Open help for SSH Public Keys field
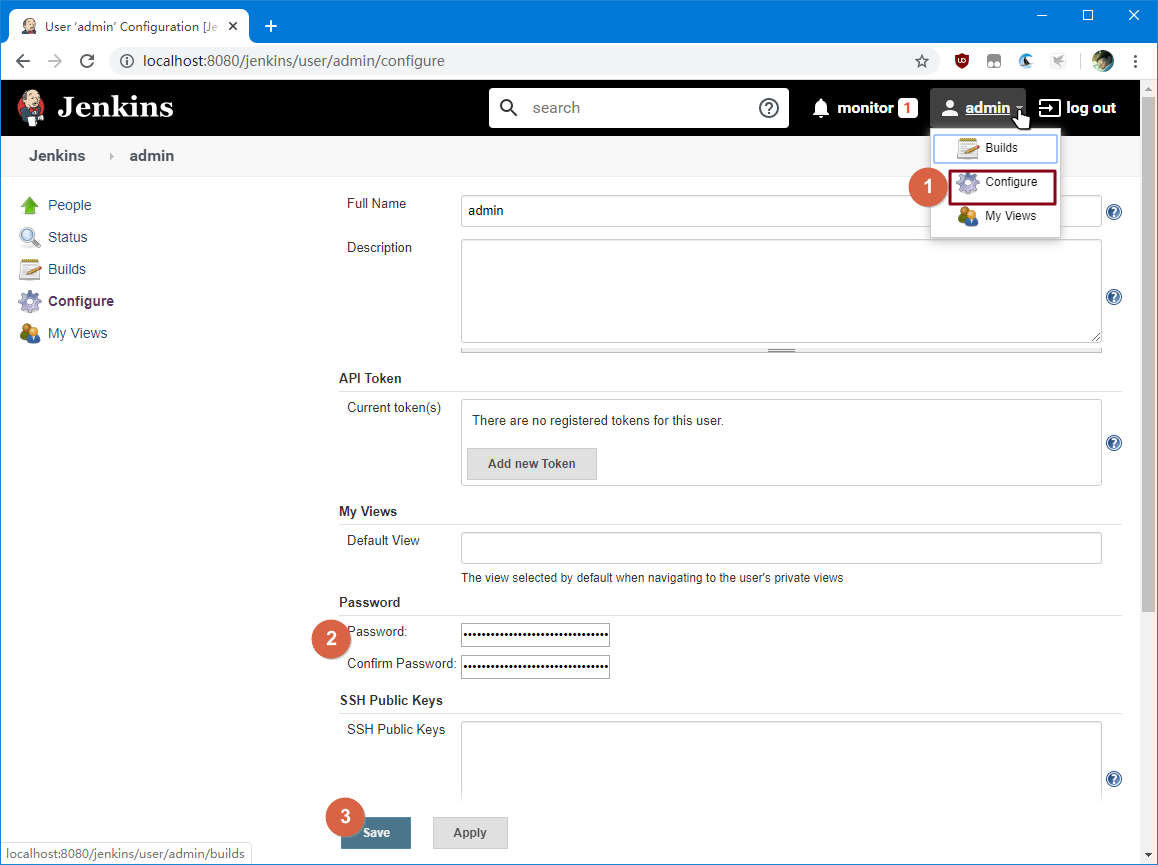Image resolution: width=1158 pixels, height=865 pixels. click(1114, 779)
